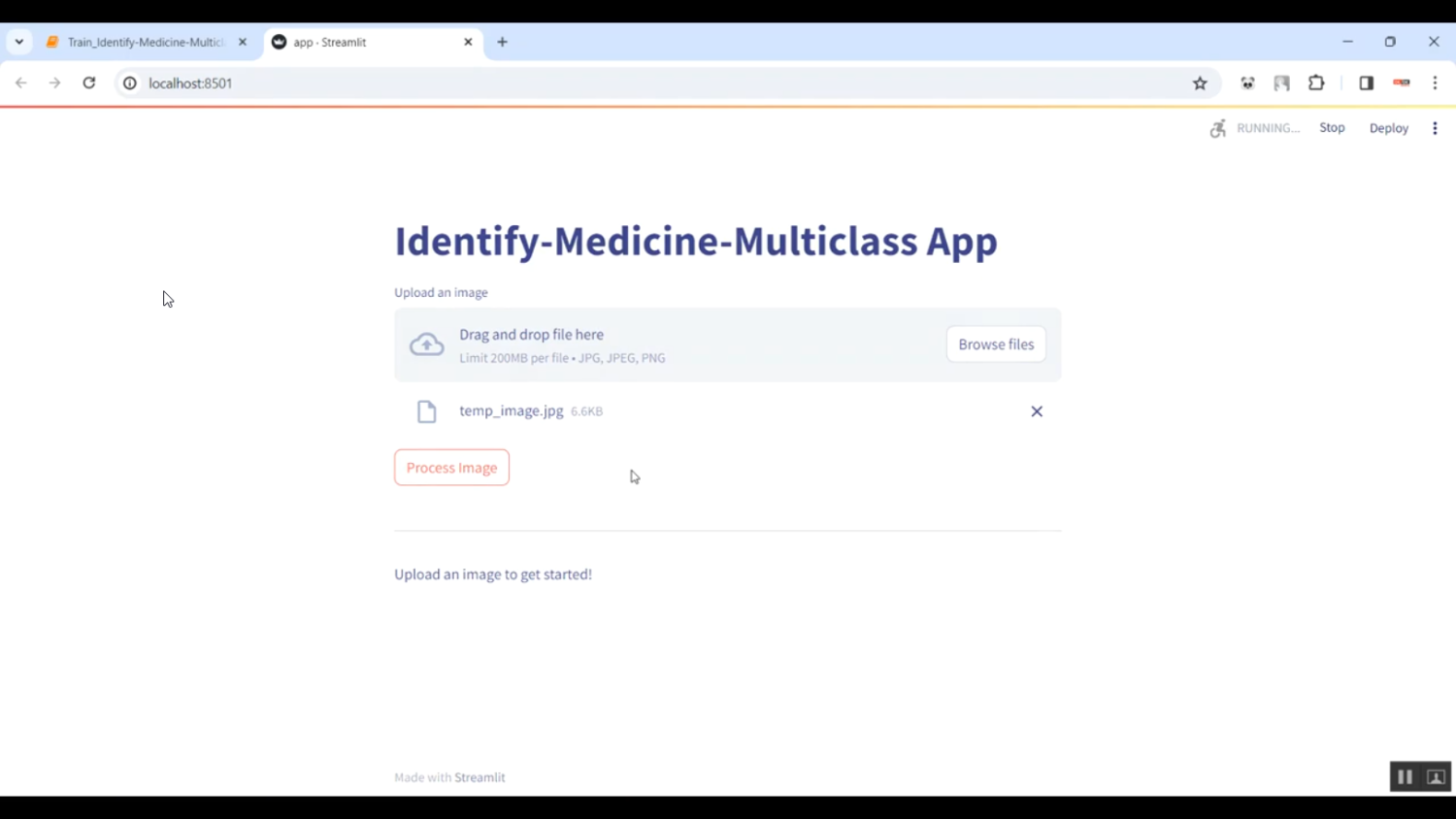
Task: Close the app - Streamlit tab
Action: [x=468, y=43]
